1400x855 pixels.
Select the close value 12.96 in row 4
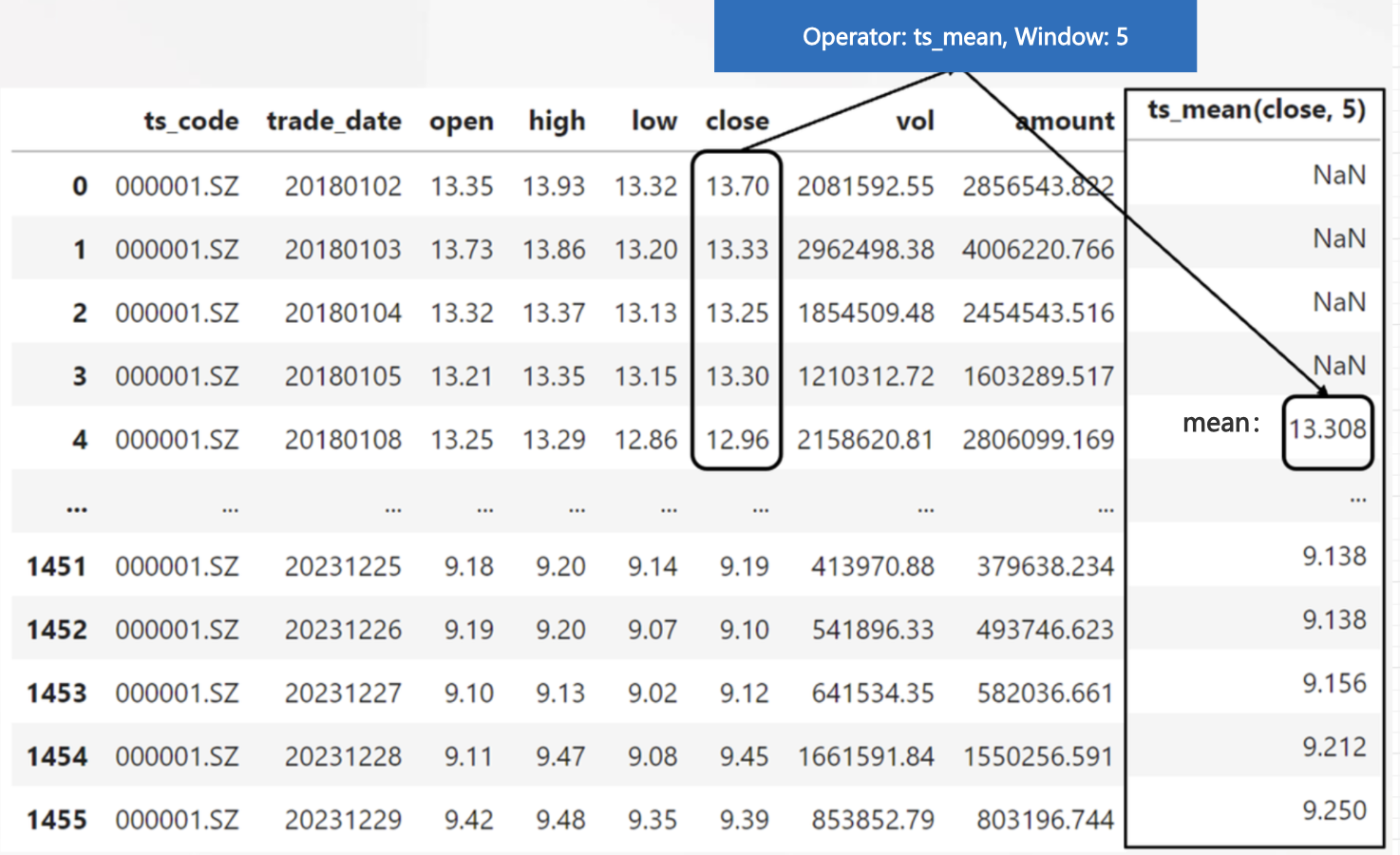[x=737, y=440]
